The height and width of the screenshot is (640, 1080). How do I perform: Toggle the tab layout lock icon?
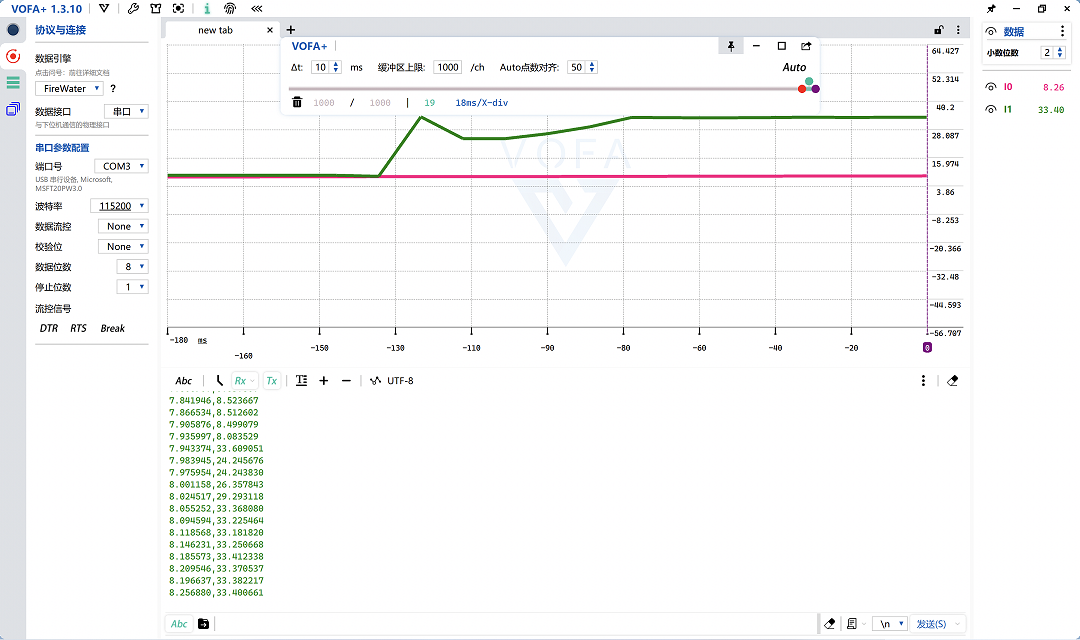(938, 30)
